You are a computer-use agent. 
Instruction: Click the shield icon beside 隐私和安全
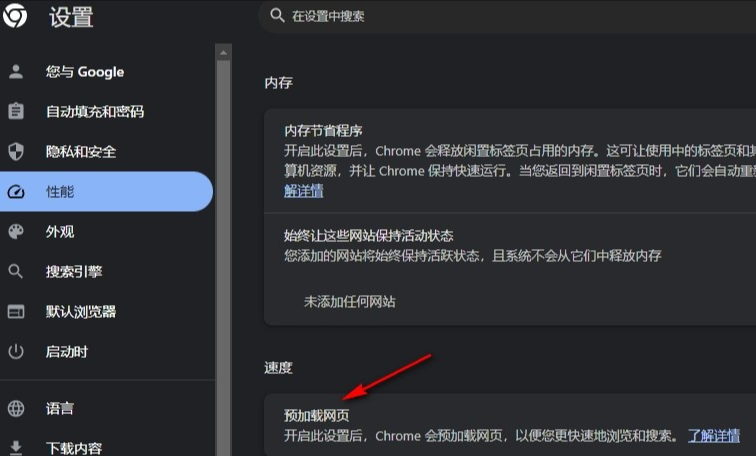tap(16, 151)
